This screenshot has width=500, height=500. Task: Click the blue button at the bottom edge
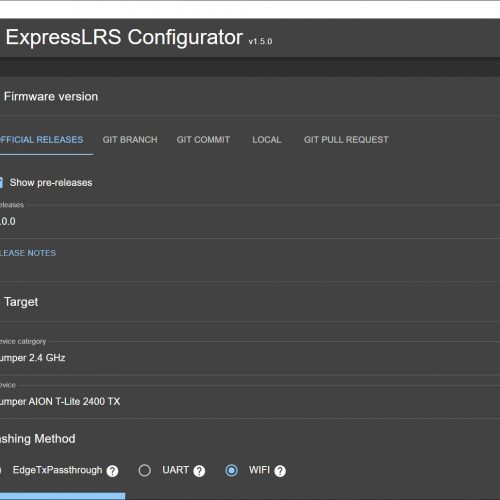pyautogui.click(x=62, y=496)
